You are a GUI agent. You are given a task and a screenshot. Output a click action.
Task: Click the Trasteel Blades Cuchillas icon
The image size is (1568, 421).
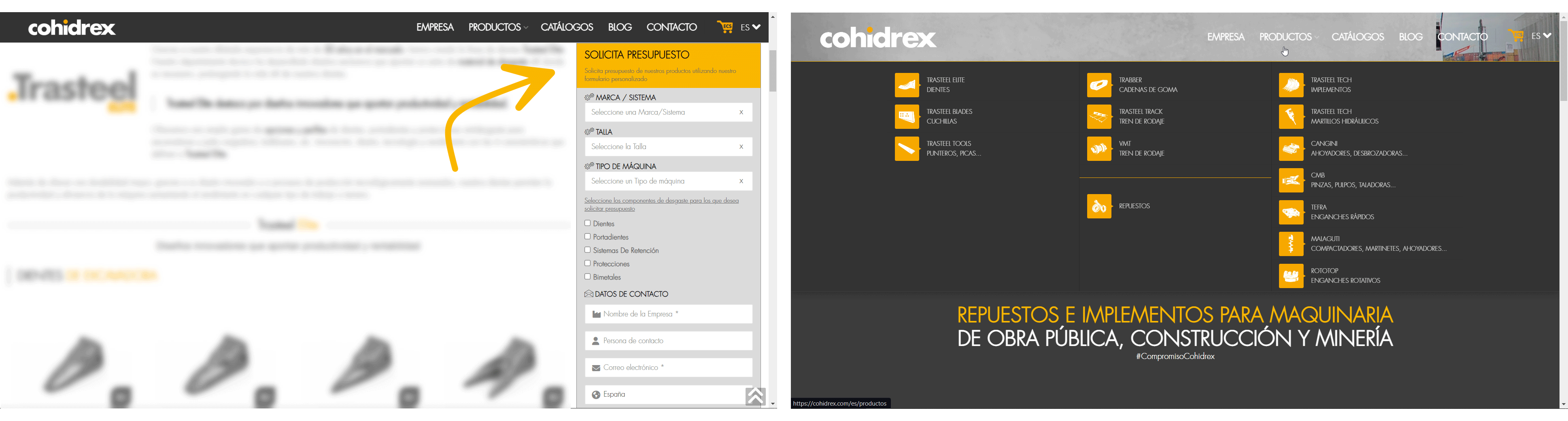coord(907,117)
